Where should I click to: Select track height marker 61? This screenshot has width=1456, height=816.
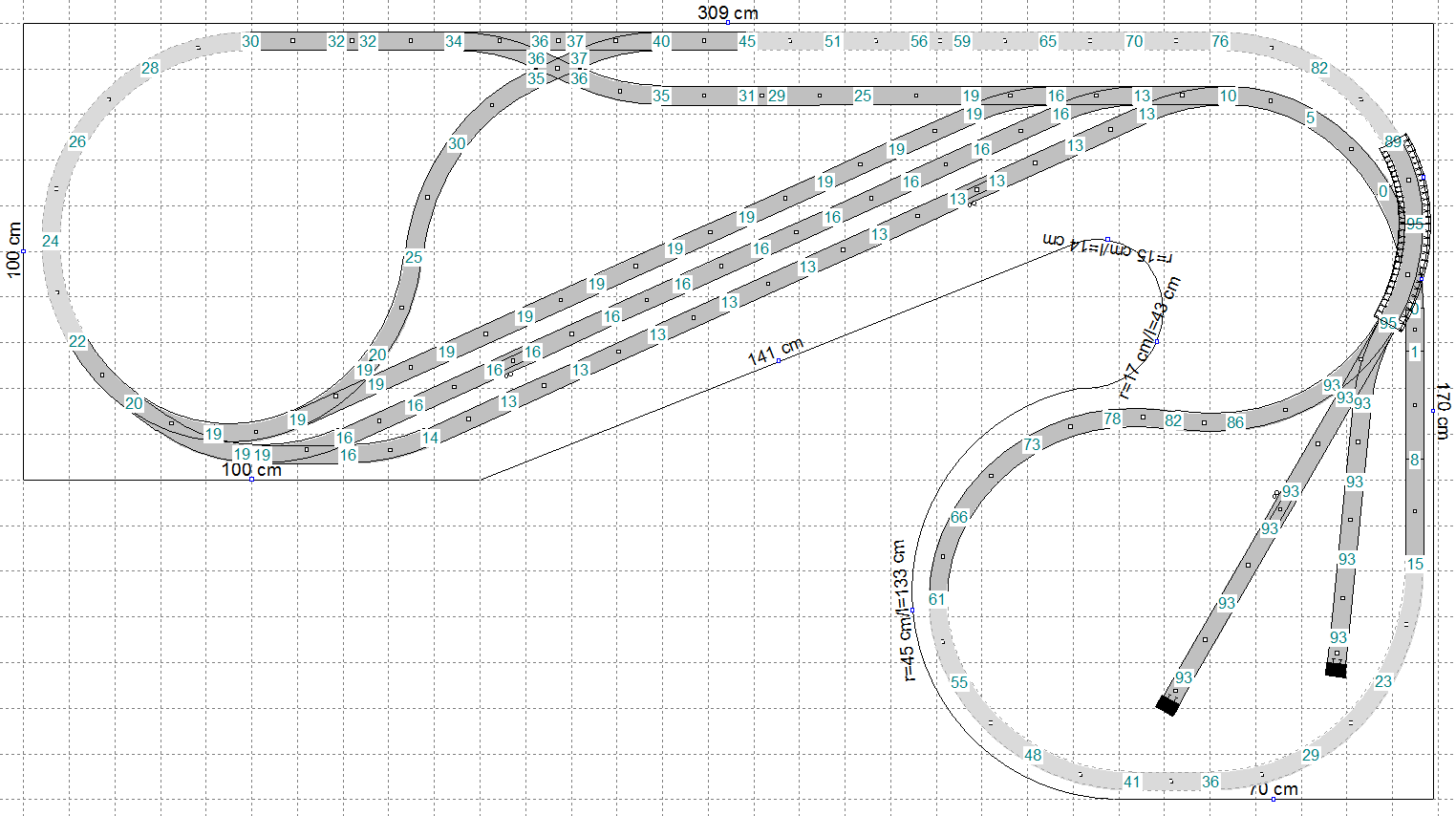point(936,599)
